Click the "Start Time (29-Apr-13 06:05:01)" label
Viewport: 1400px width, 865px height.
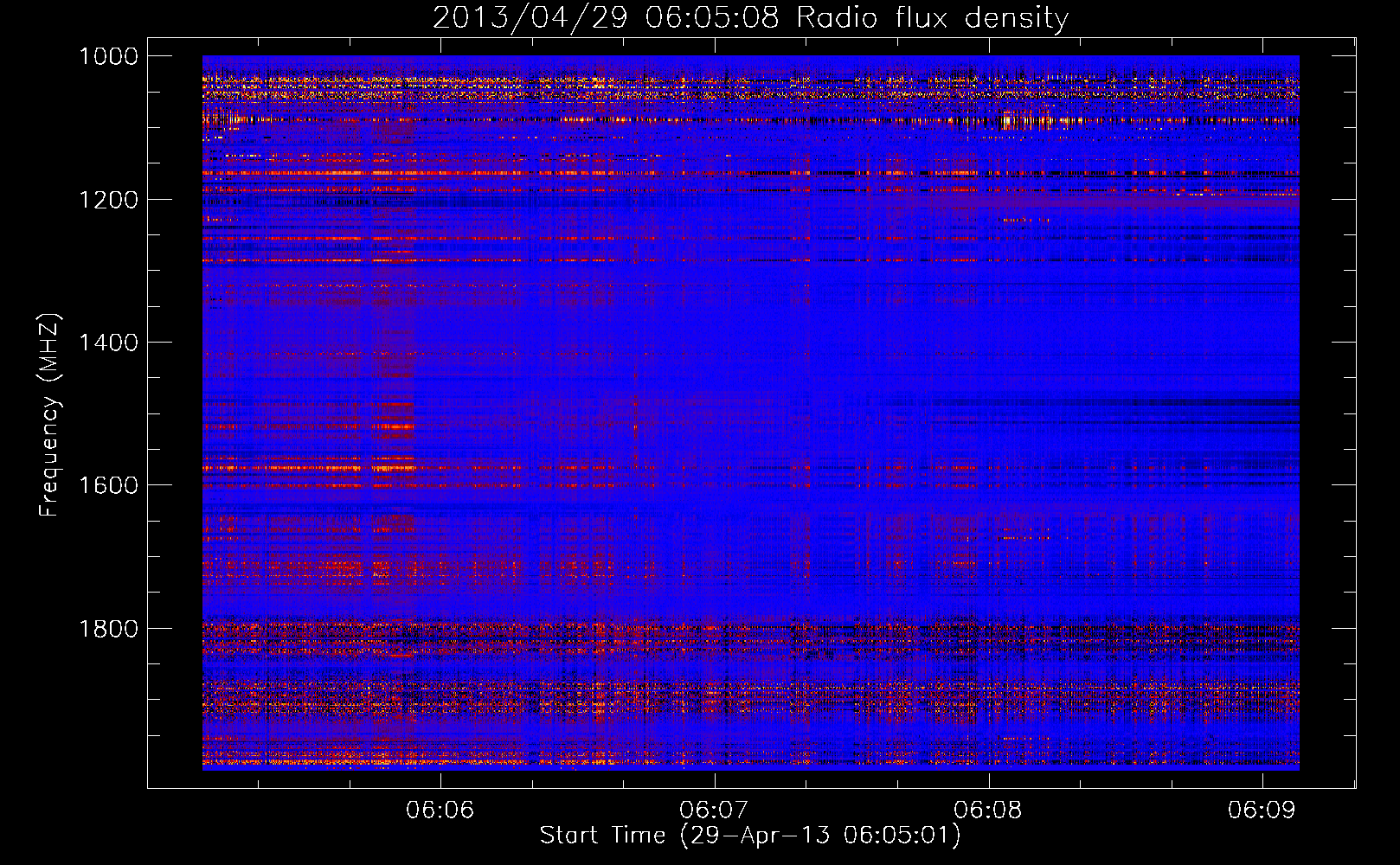(750, 836)
